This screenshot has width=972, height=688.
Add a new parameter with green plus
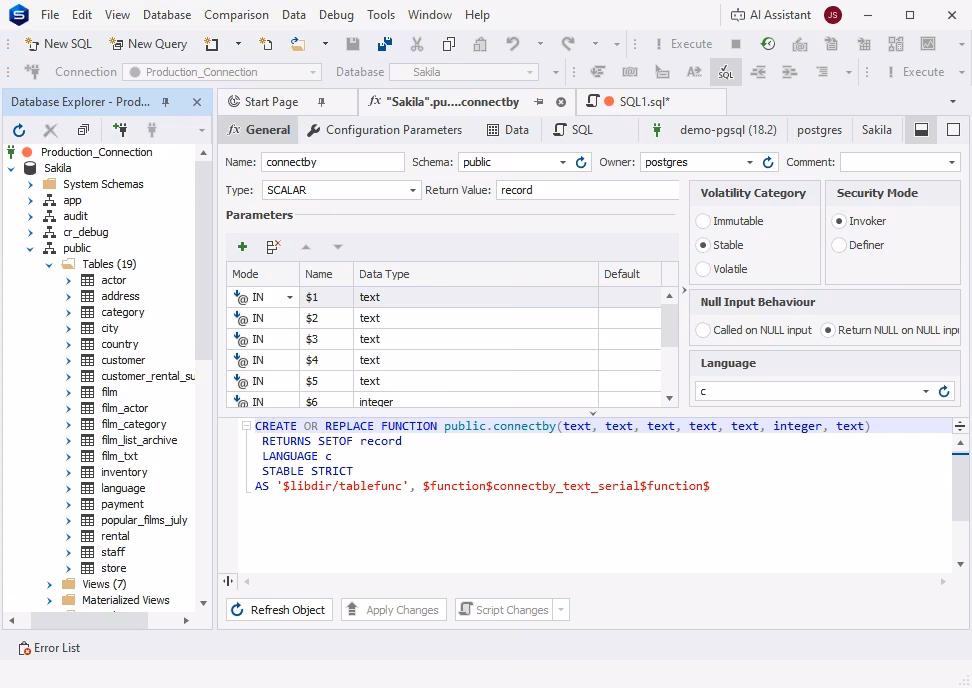242,247
